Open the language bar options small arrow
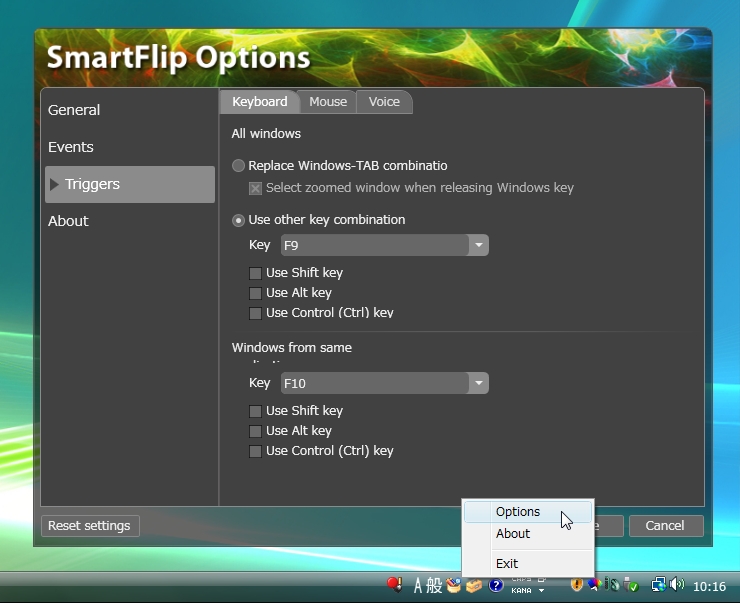The height and width of the screenshot is (603, 740). [x=541, y=590]
